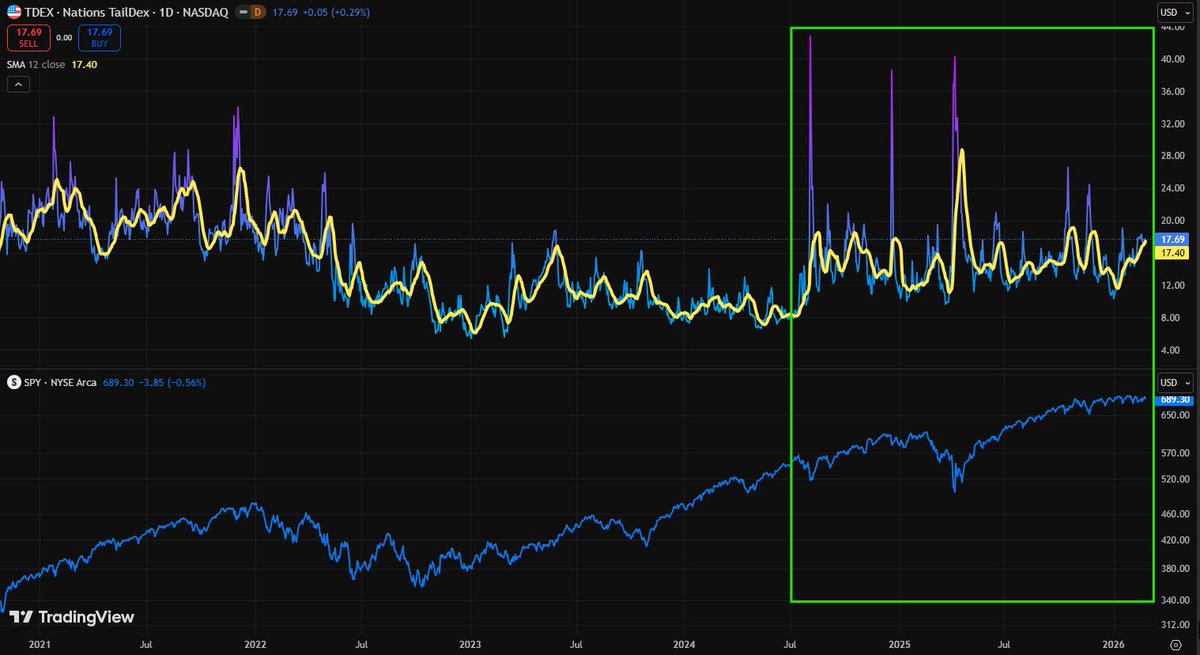This screenshot has height=655, width=1200.
Task: Click the SPY dollar-sign symbol icon
Action: point(14,382)
